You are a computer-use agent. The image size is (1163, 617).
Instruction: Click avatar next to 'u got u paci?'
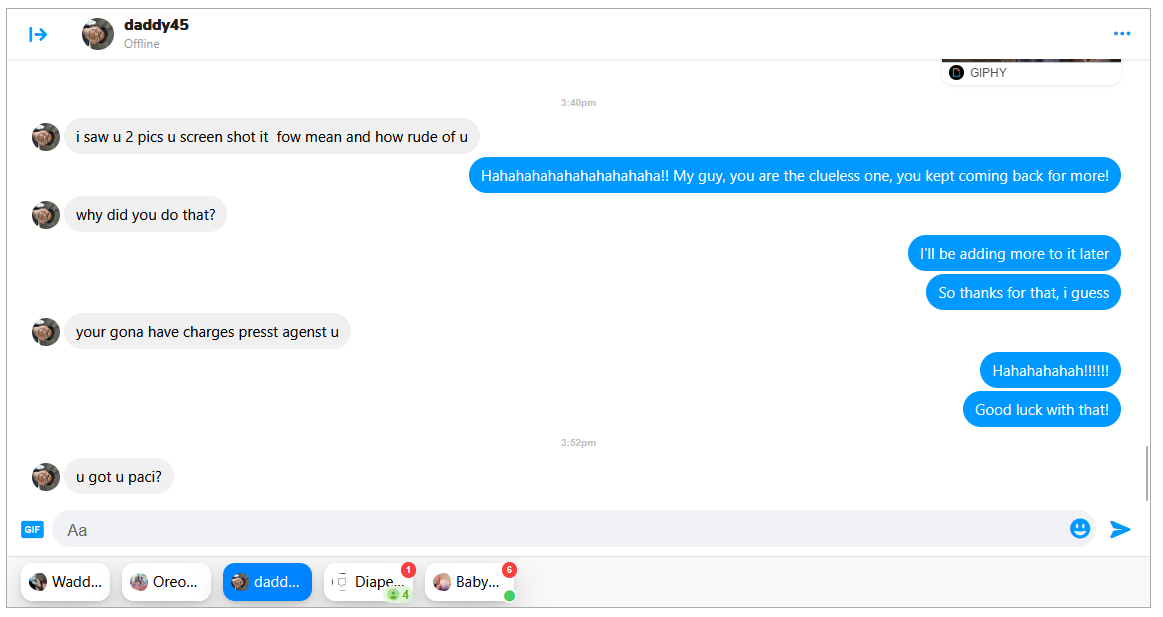tap(46, 477)
